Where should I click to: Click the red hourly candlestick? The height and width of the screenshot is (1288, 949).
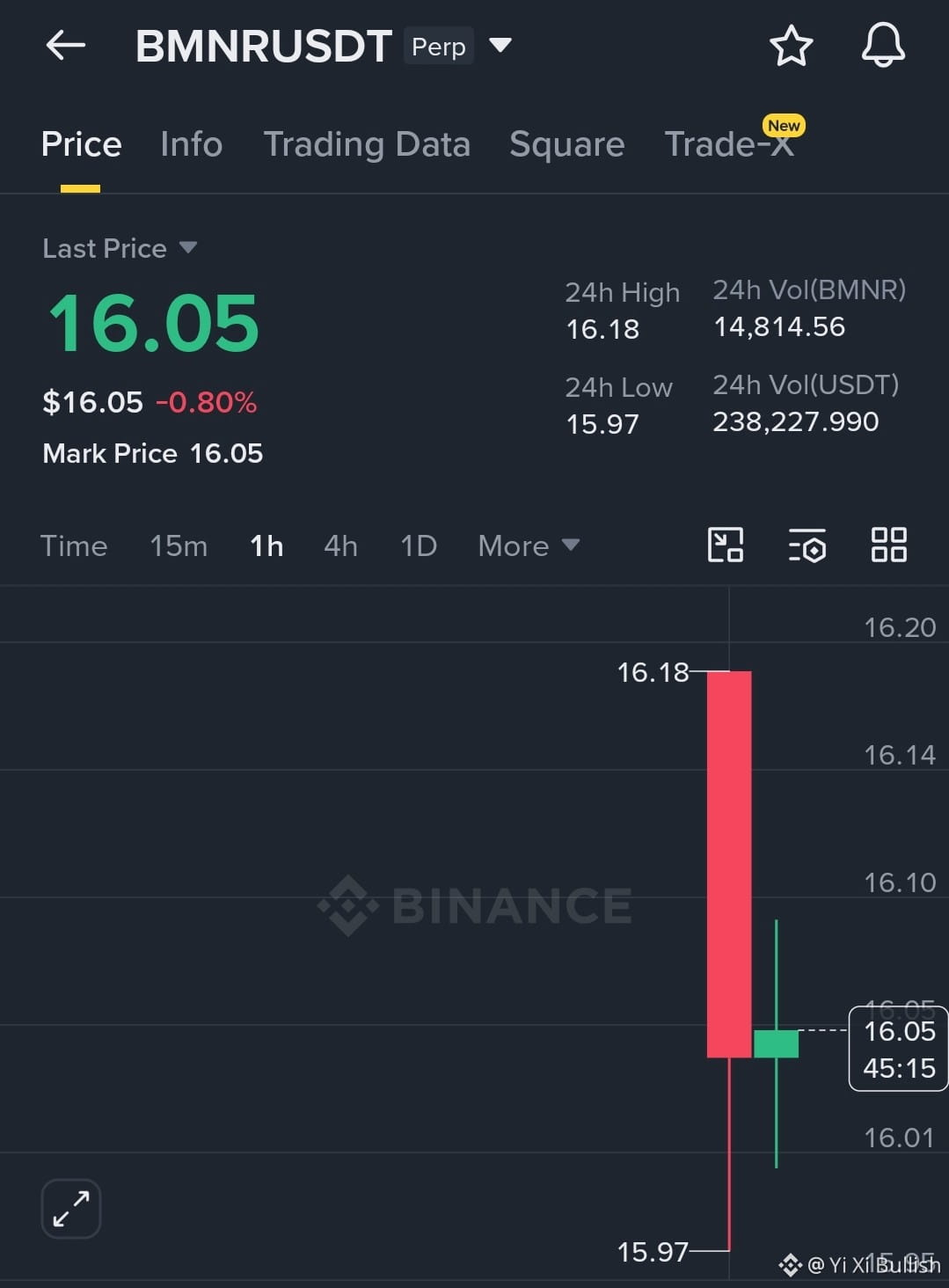(729, 864)
